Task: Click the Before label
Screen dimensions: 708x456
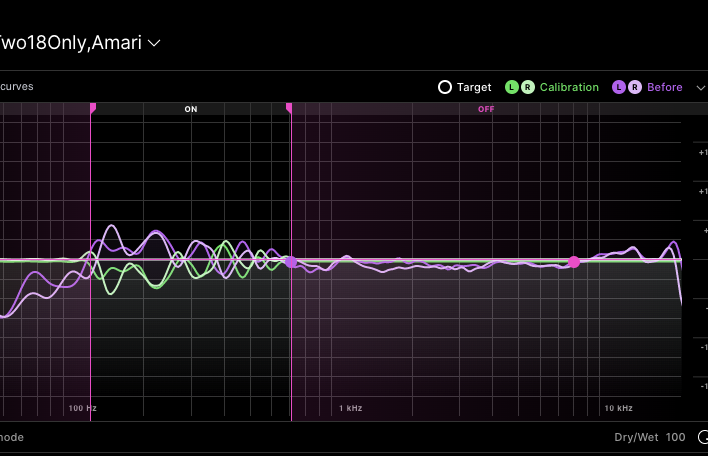Action: point(665,87)
